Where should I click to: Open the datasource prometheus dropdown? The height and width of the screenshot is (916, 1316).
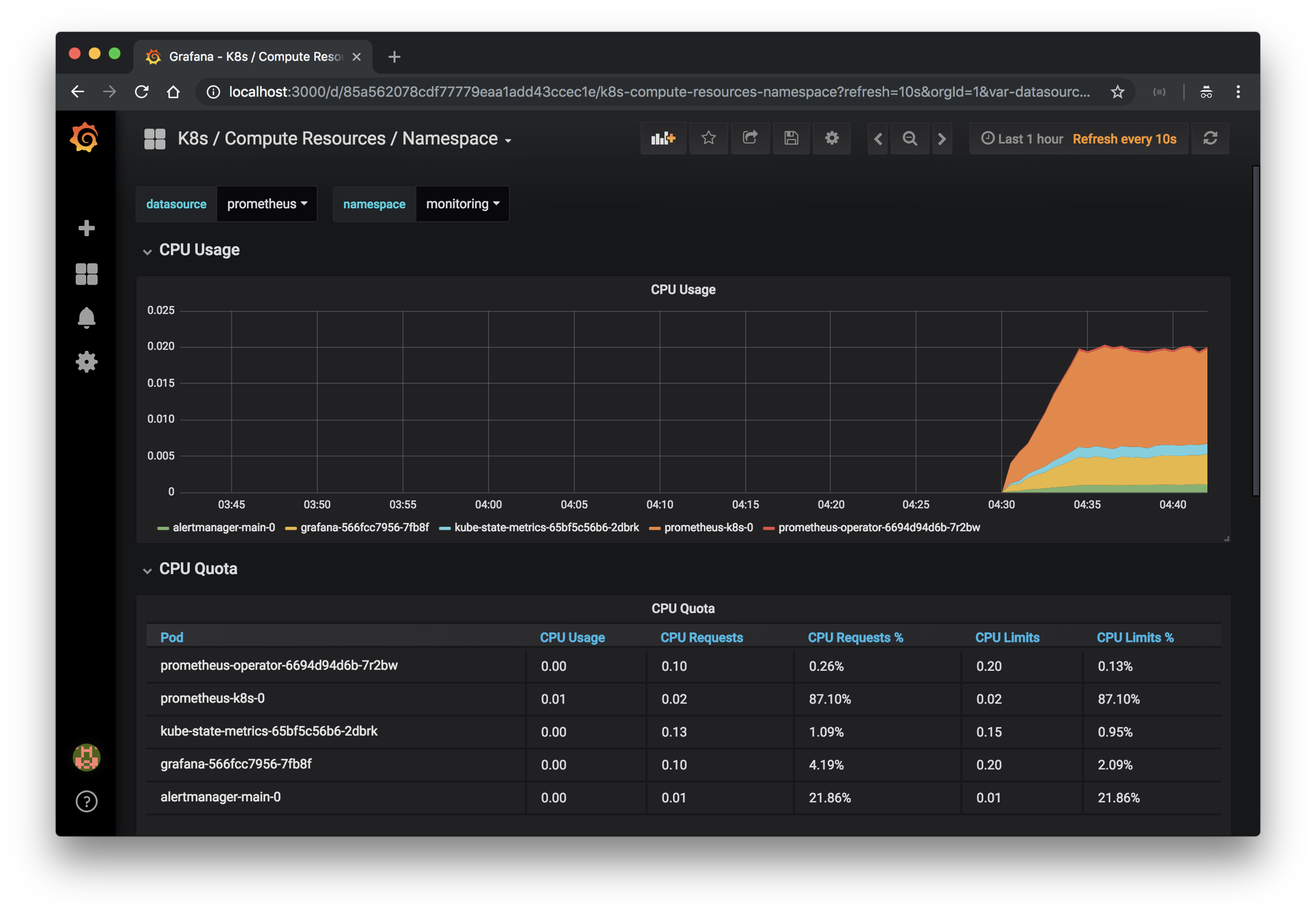coord(266,204)
